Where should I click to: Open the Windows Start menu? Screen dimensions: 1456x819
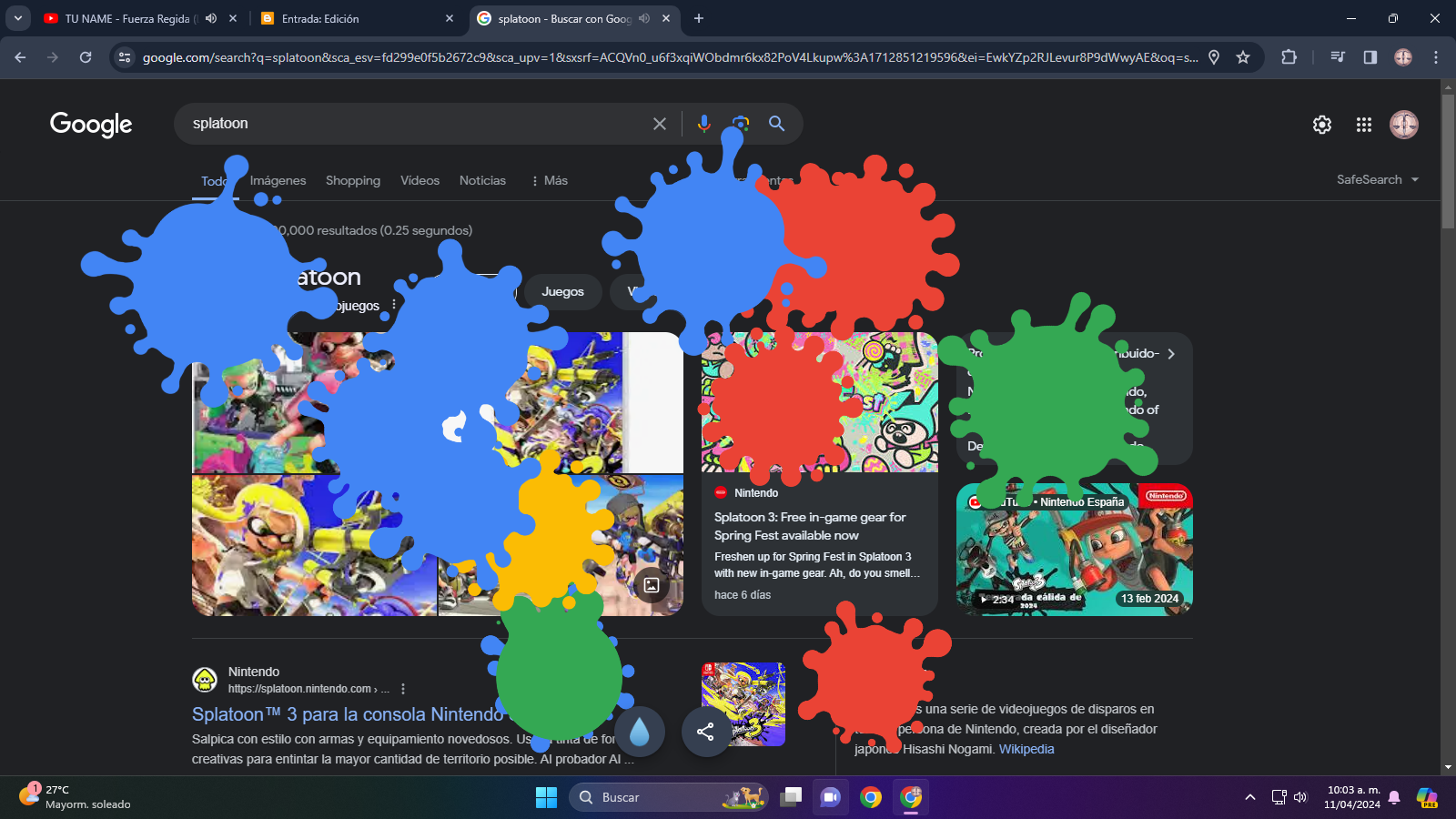click(x=546, y=797)
